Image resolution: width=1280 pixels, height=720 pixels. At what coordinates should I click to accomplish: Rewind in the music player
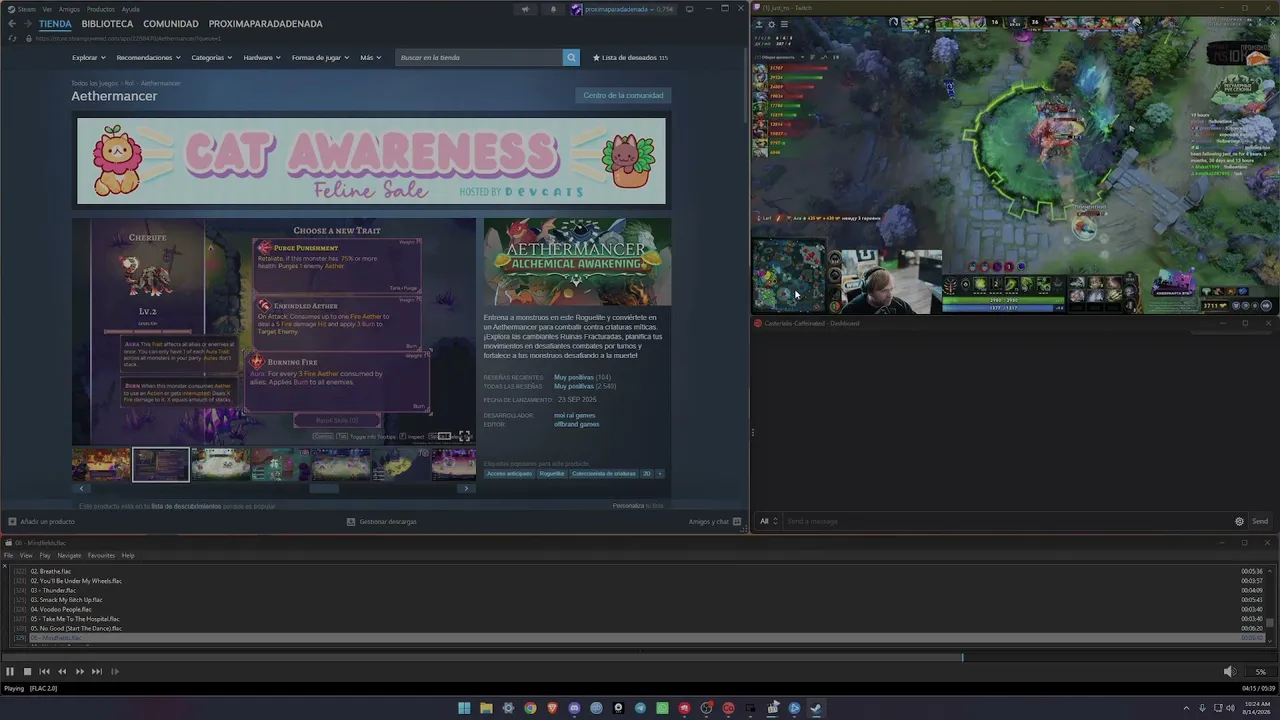click(x=62, y=672)
